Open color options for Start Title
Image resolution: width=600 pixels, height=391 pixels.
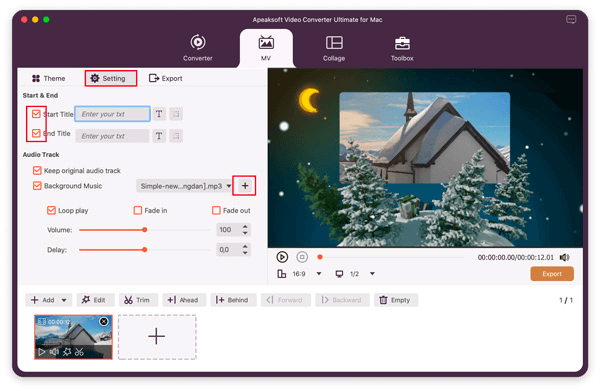[176, 114]
